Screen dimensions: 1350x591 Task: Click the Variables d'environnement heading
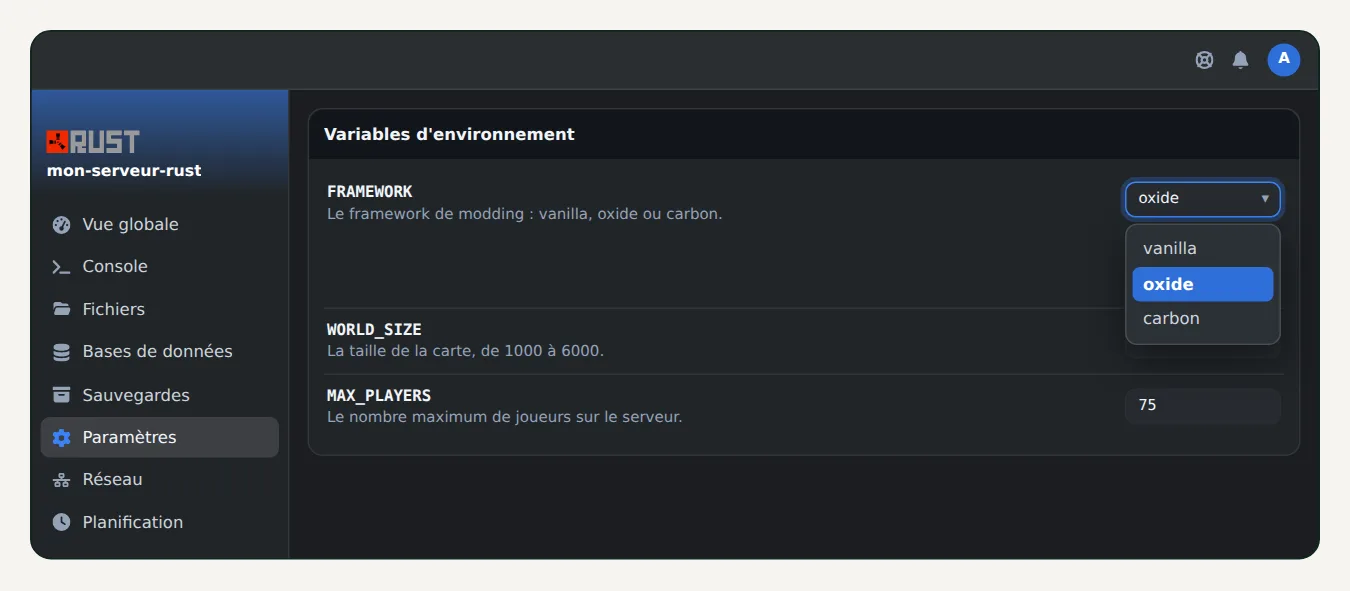(449, 134)
